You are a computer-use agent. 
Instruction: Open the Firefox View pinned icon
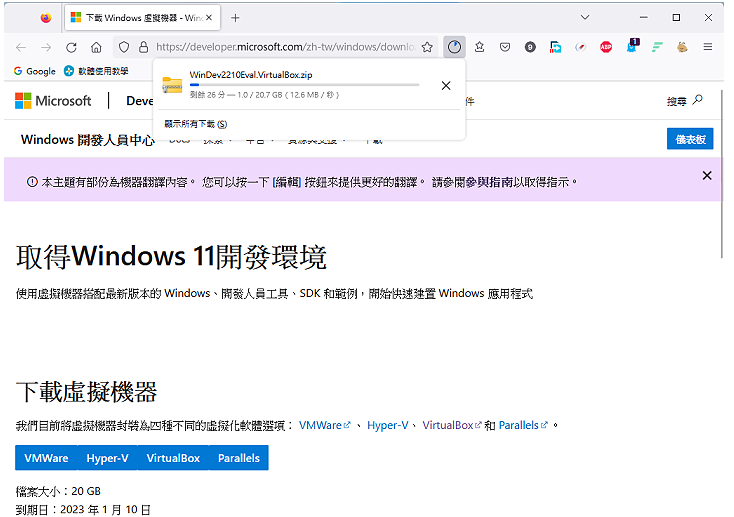45,18
